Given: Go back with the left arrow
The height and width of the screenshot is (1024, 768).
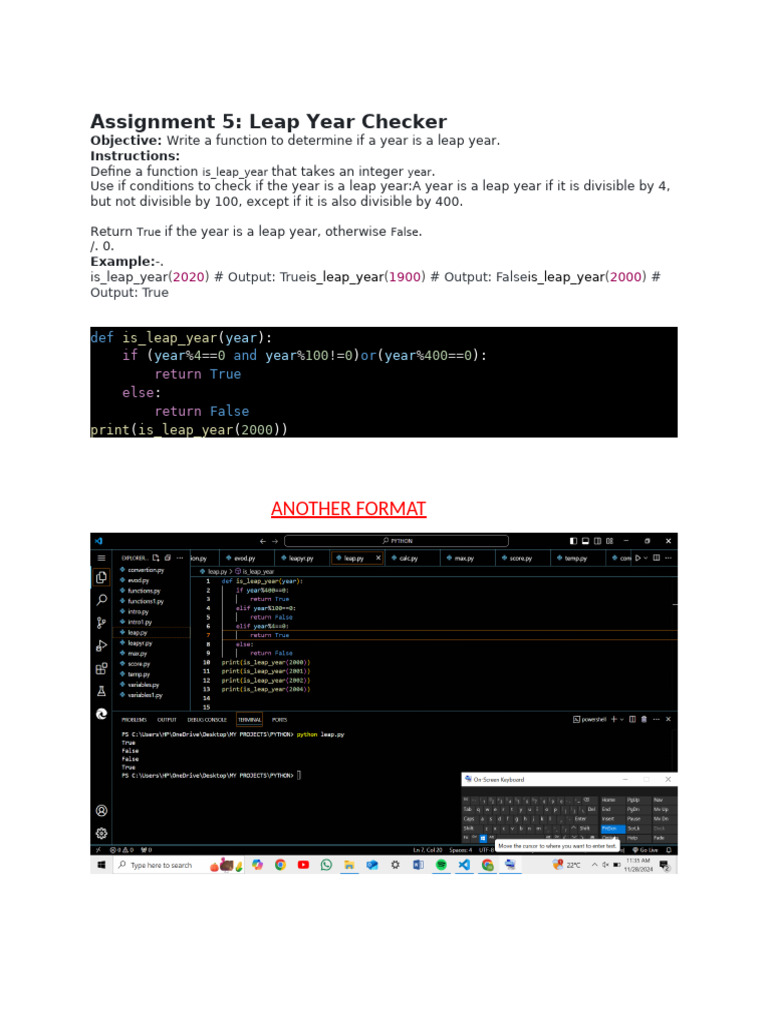Looking at the screenshot, I should (263, 541).
